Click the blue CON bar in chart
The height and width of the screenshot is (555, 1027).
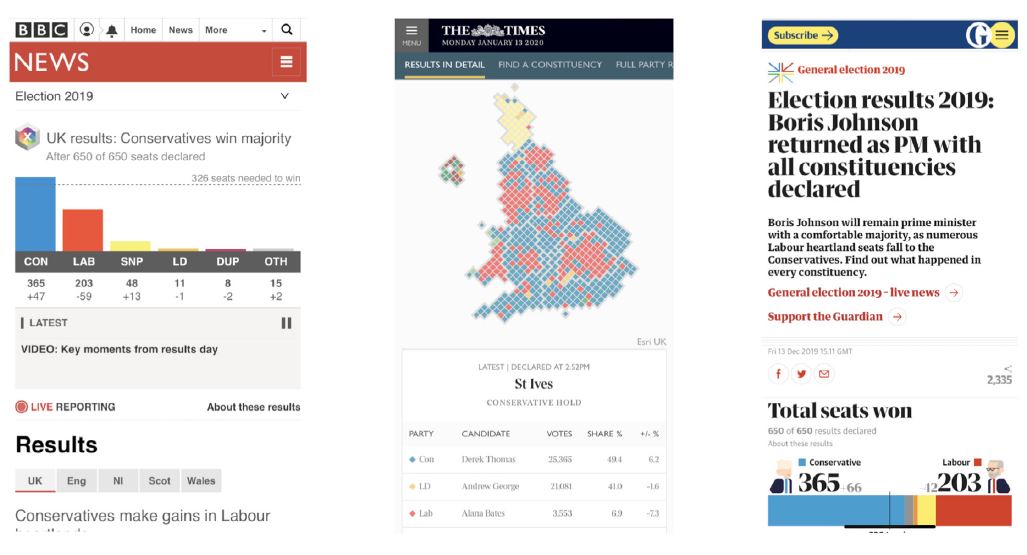[35, 214]
